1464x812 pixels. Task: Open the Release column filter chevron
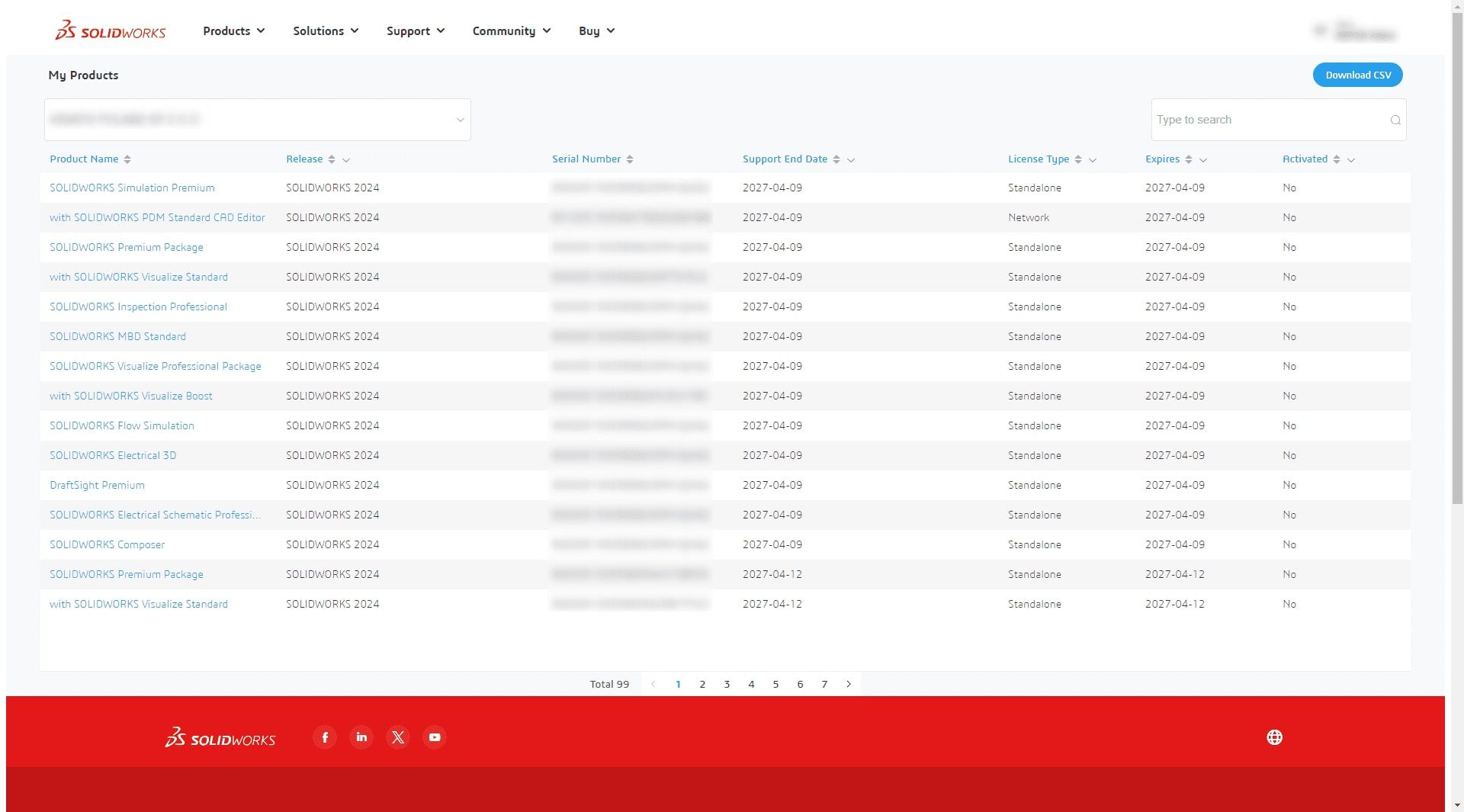tap(346, 160)
